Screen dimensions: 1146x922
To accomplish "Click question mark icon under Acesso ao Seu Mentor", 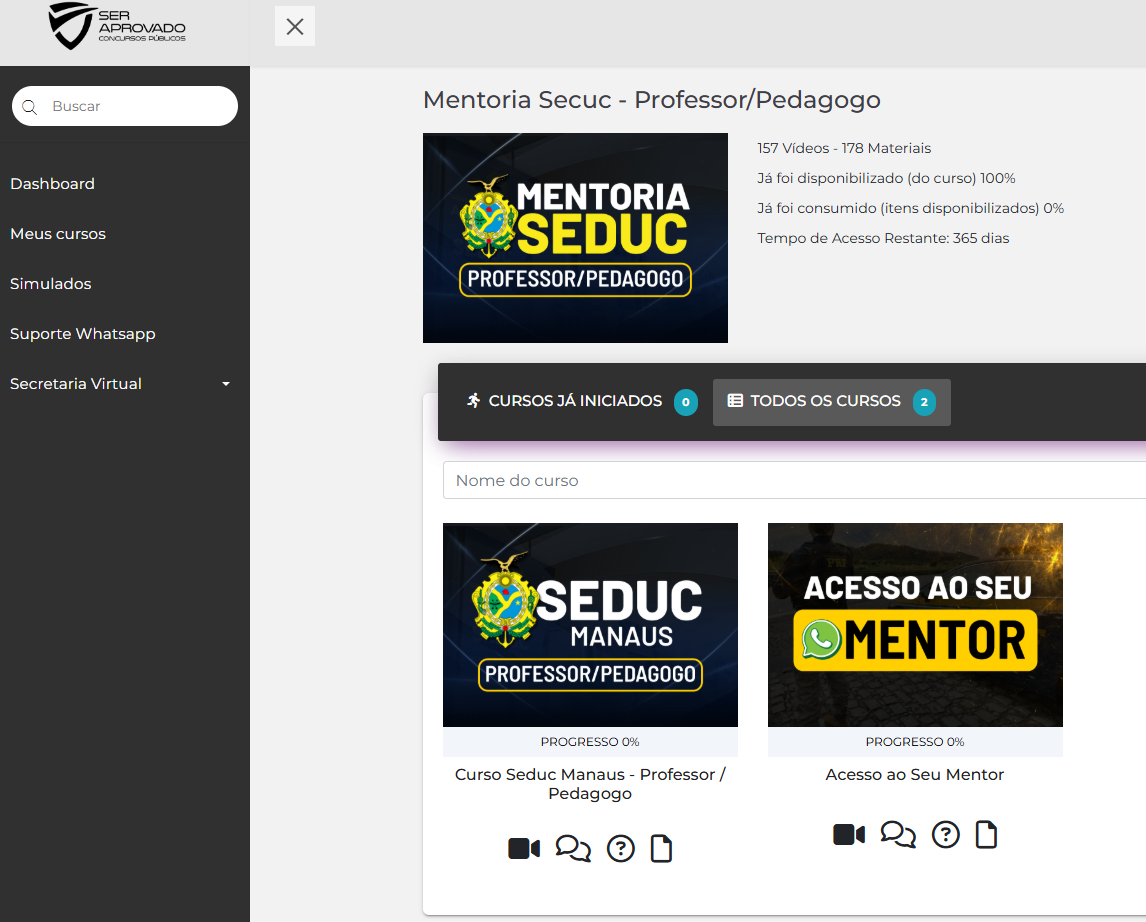I will click(946, 834).
